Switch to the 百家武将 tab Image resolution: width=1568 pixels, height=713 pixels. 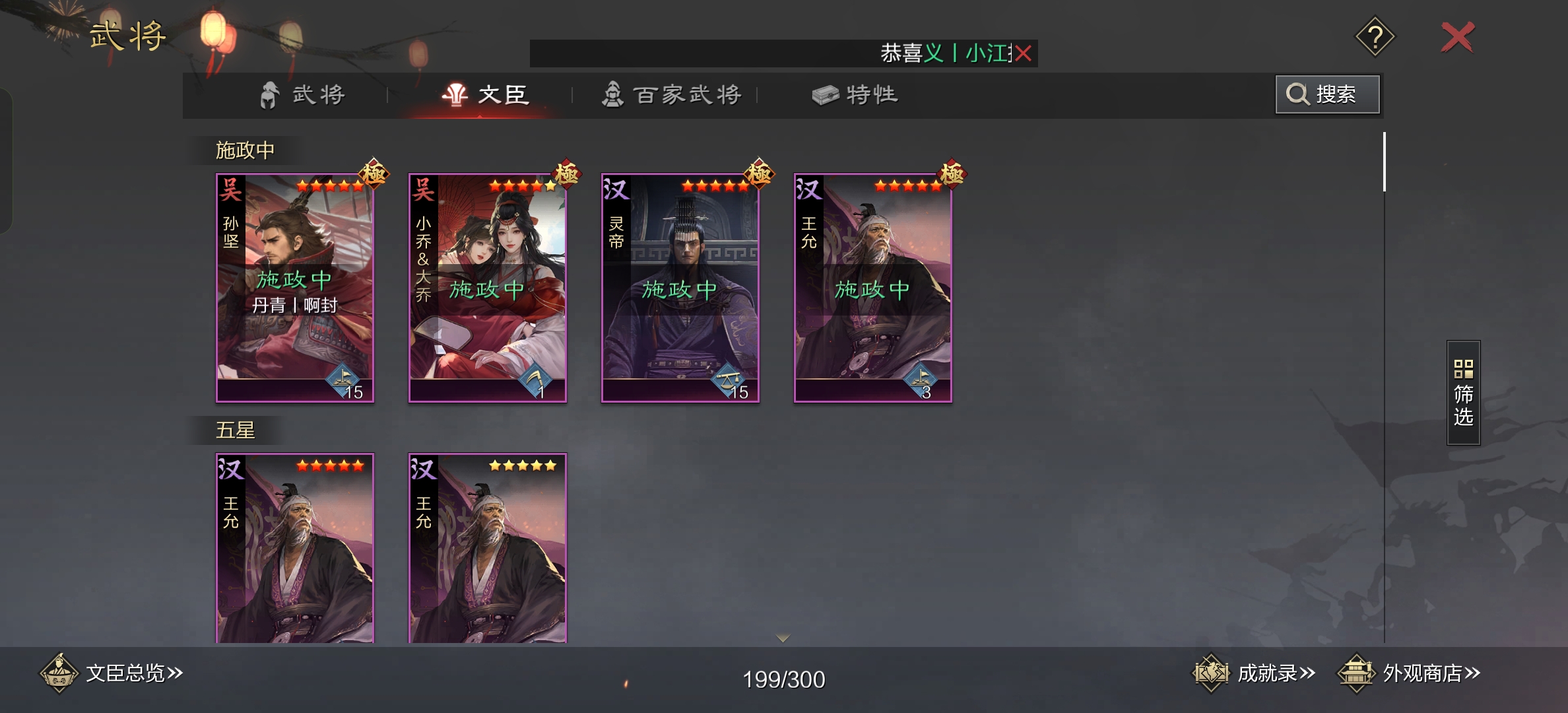tap(672, 95)
